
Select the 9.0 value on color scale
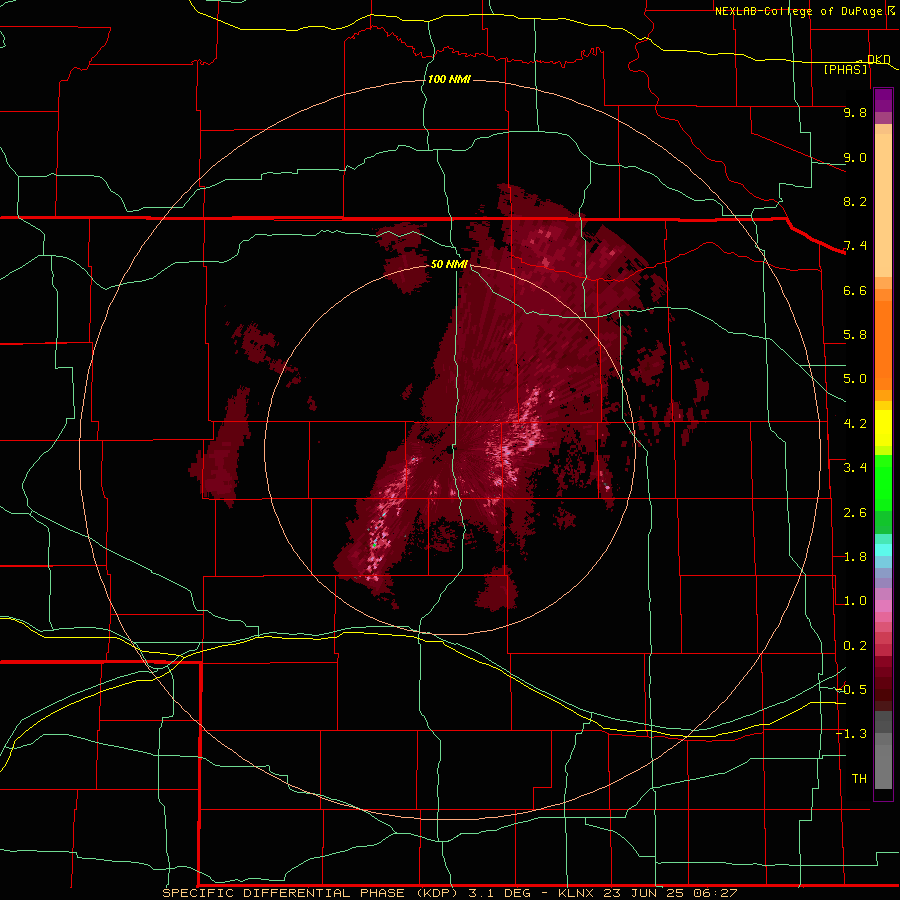(x=855, y=157)
